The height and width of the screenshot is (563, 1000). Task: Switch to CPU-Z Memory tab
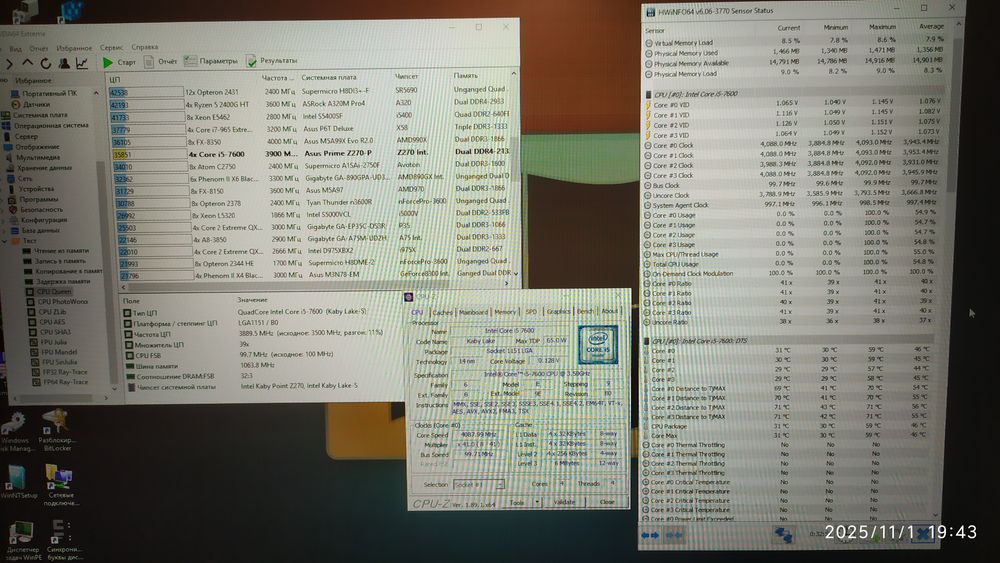coord(505,312)
